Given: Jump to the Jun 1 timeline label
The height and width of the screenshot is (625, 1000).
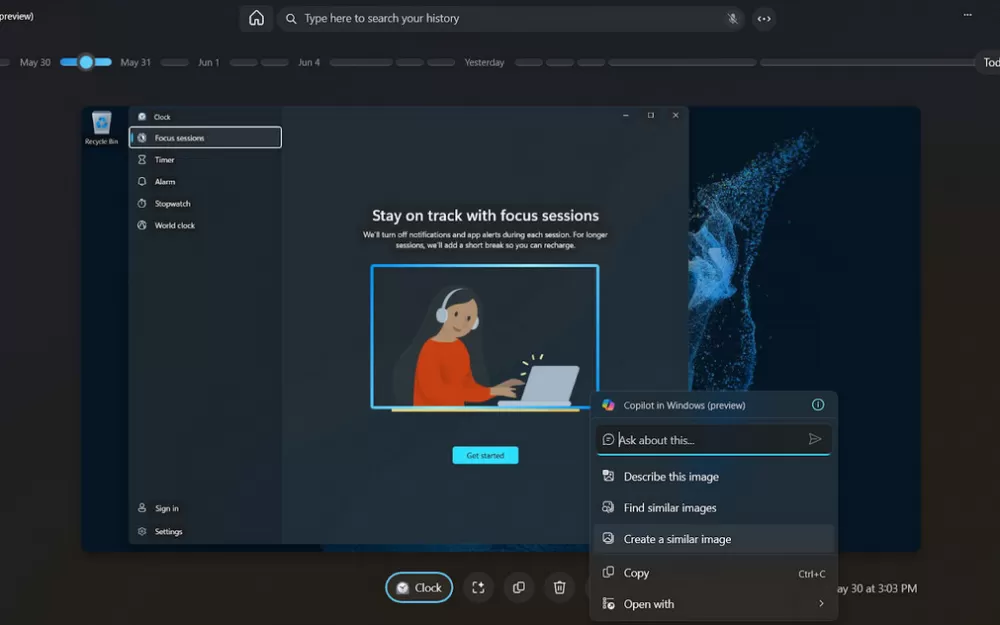Looking at the screenshot, I should pyautogui.click(x=209, y=62).
